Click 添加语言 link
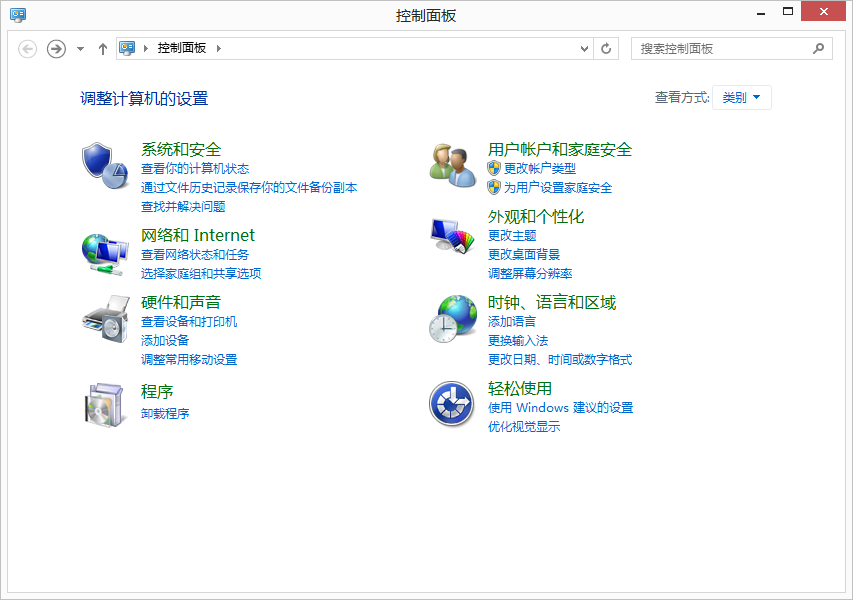Viewport: 853px width, 600px height. [x=512, y=321]
